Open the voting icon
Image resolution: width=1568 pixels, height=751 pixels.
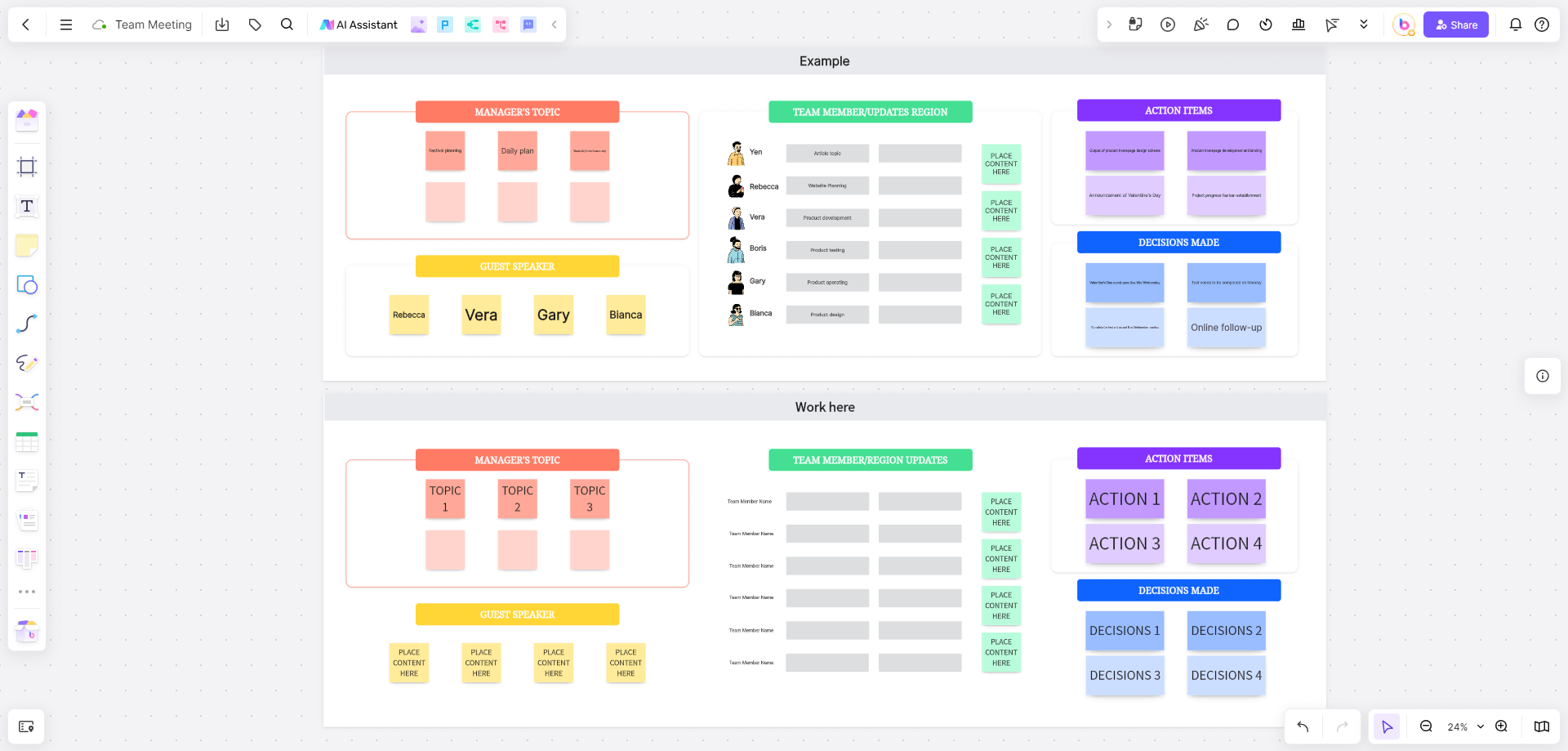point(1298,25)
